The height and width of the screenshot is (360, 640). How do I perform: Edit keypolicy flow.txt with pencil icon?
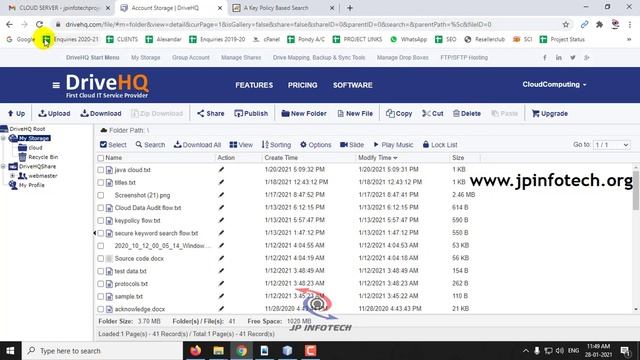pyautogui.click(x=221, y=220)
